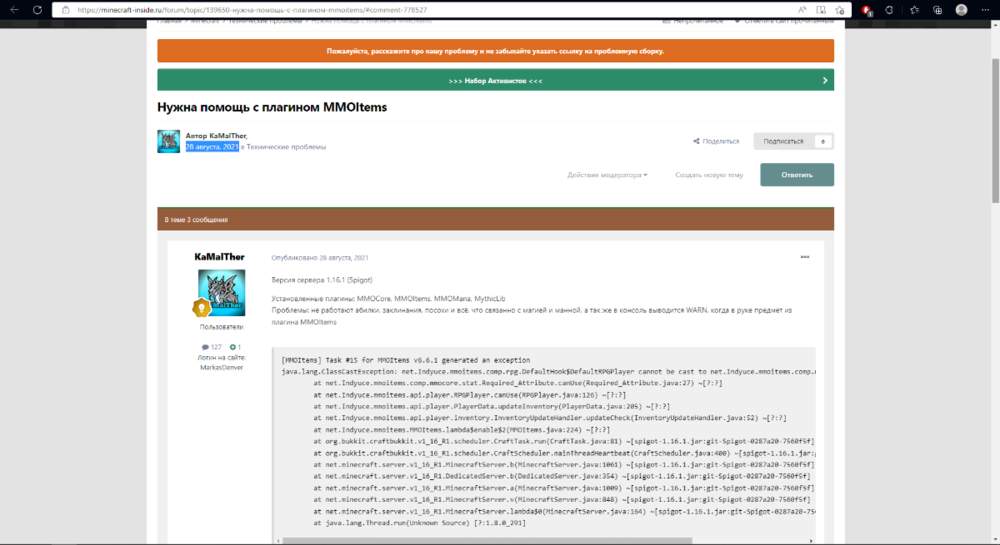1000x545 pixels.
Task: Reload the page with refresh icon
Action: click(37, 10)
